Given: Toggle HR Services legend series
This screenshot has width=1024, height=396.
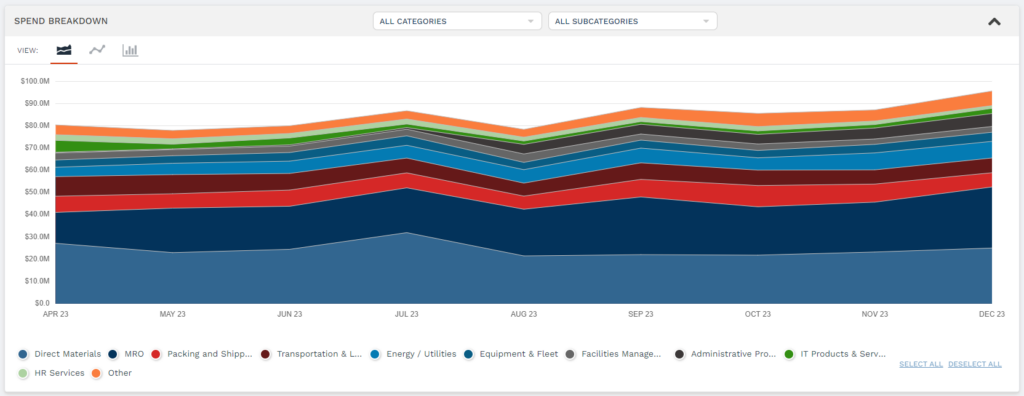Looking at the screenshot, I should [x=52, y=373].
